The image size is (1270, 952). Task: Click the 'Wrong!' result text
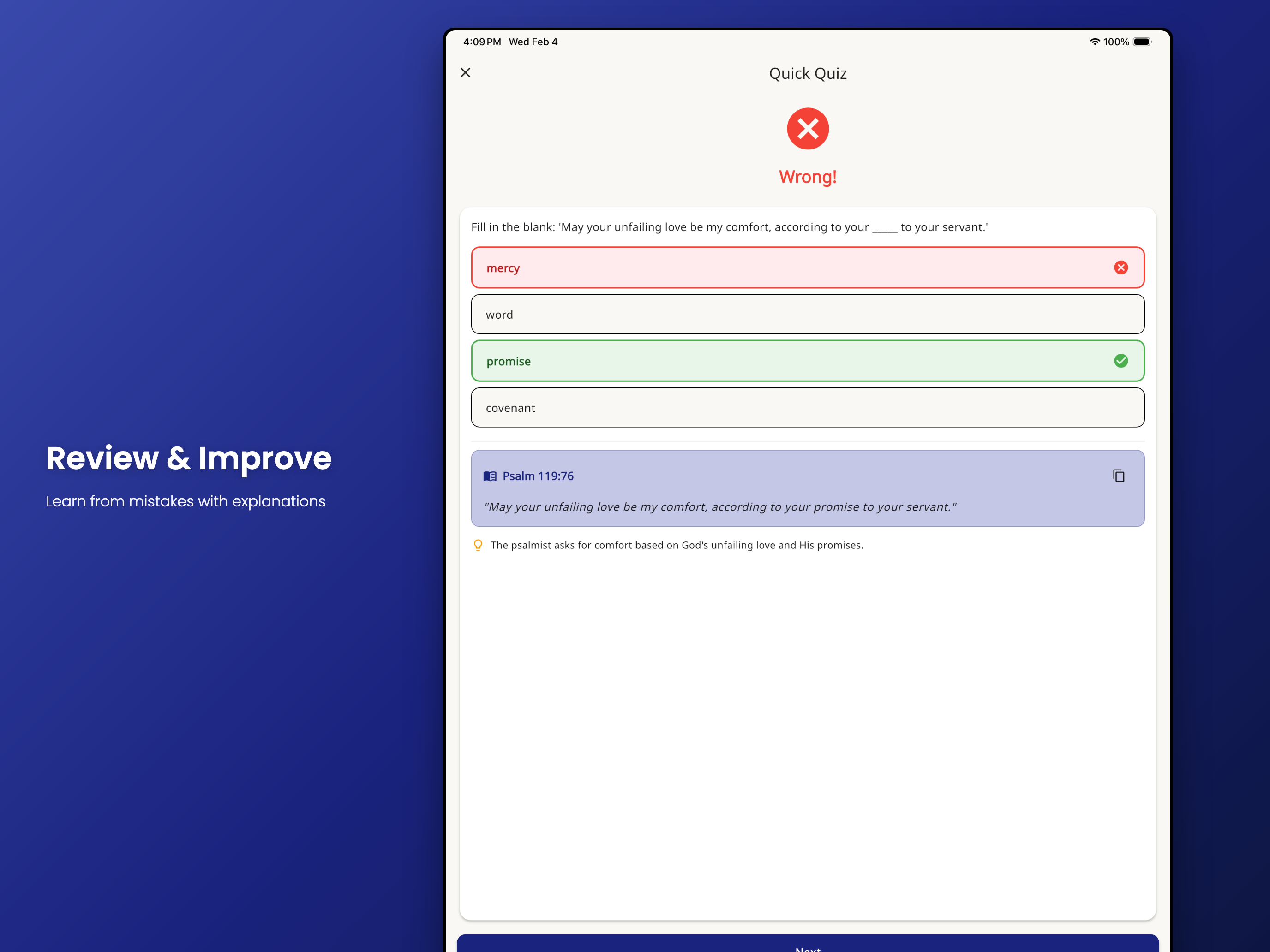[807, 177]
